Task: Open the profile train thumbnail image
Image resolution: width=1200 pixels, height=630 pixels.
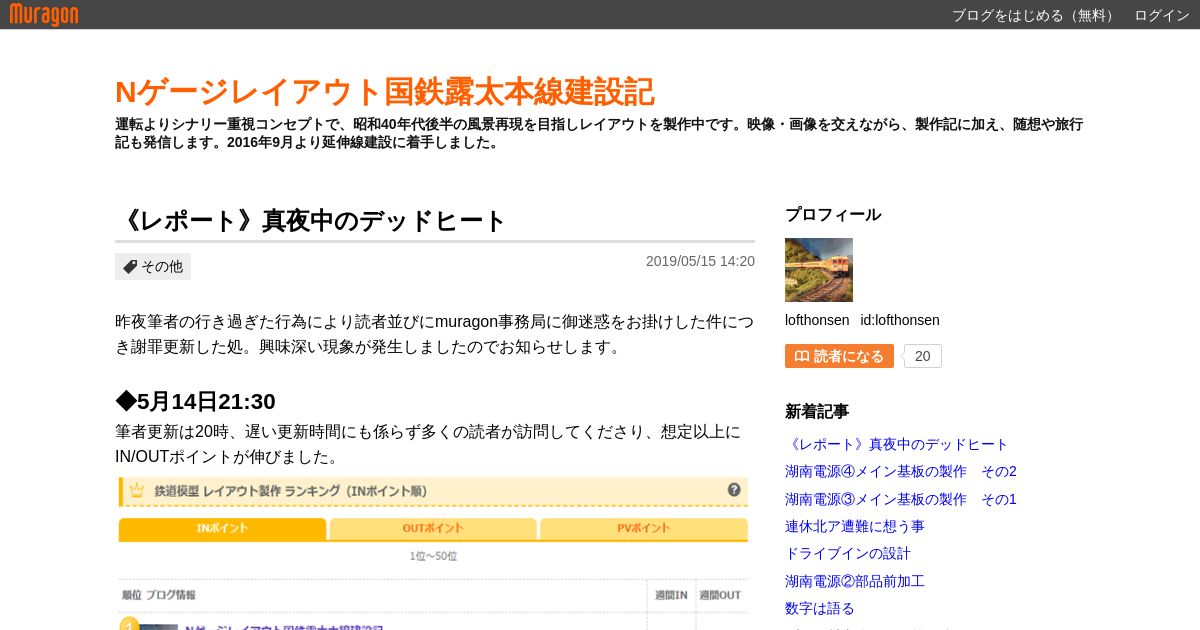Action: coord(819,270)
